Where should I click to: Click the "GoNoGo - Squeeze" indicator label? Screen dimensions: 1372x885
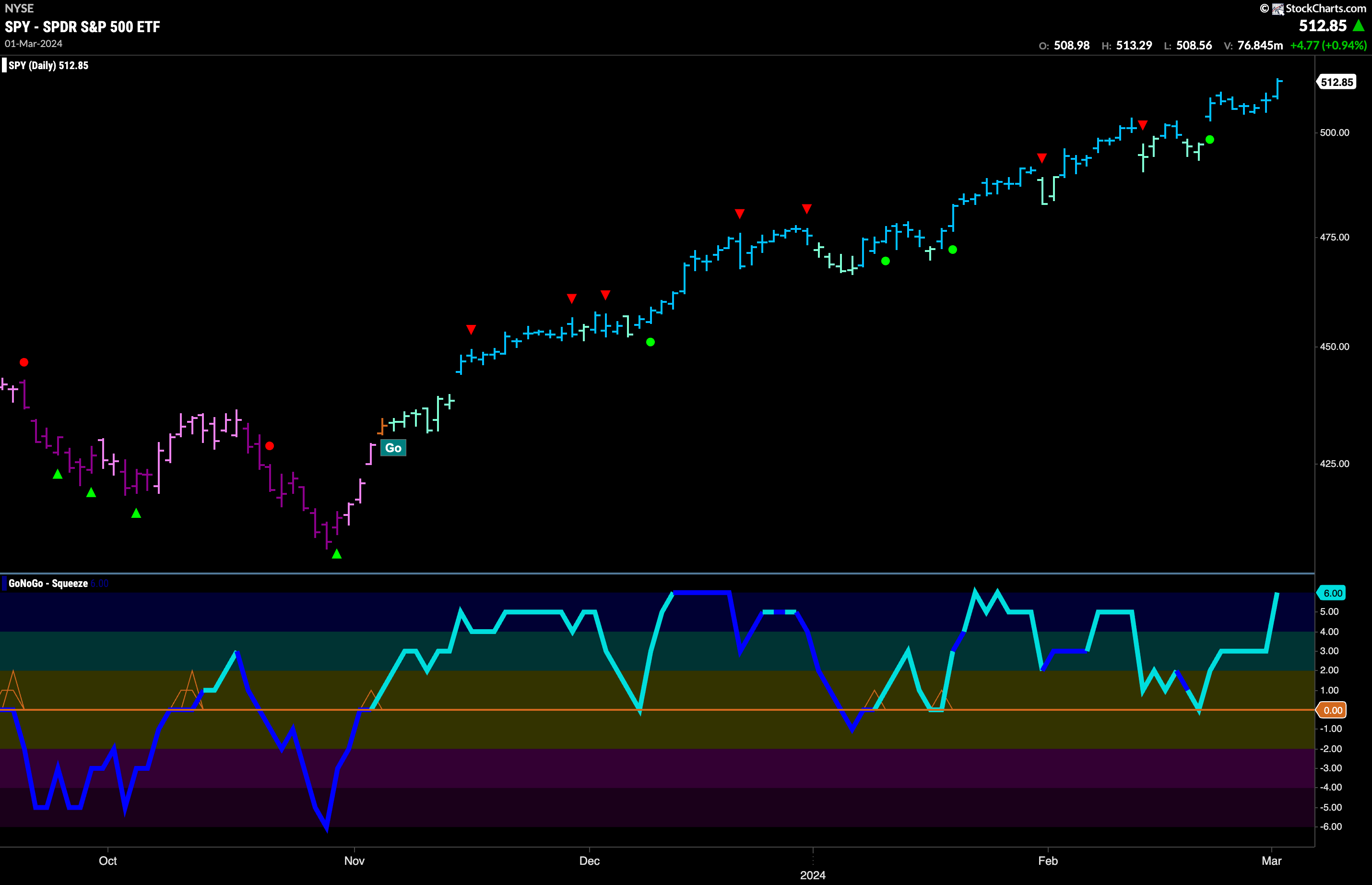tap(48, 583)
